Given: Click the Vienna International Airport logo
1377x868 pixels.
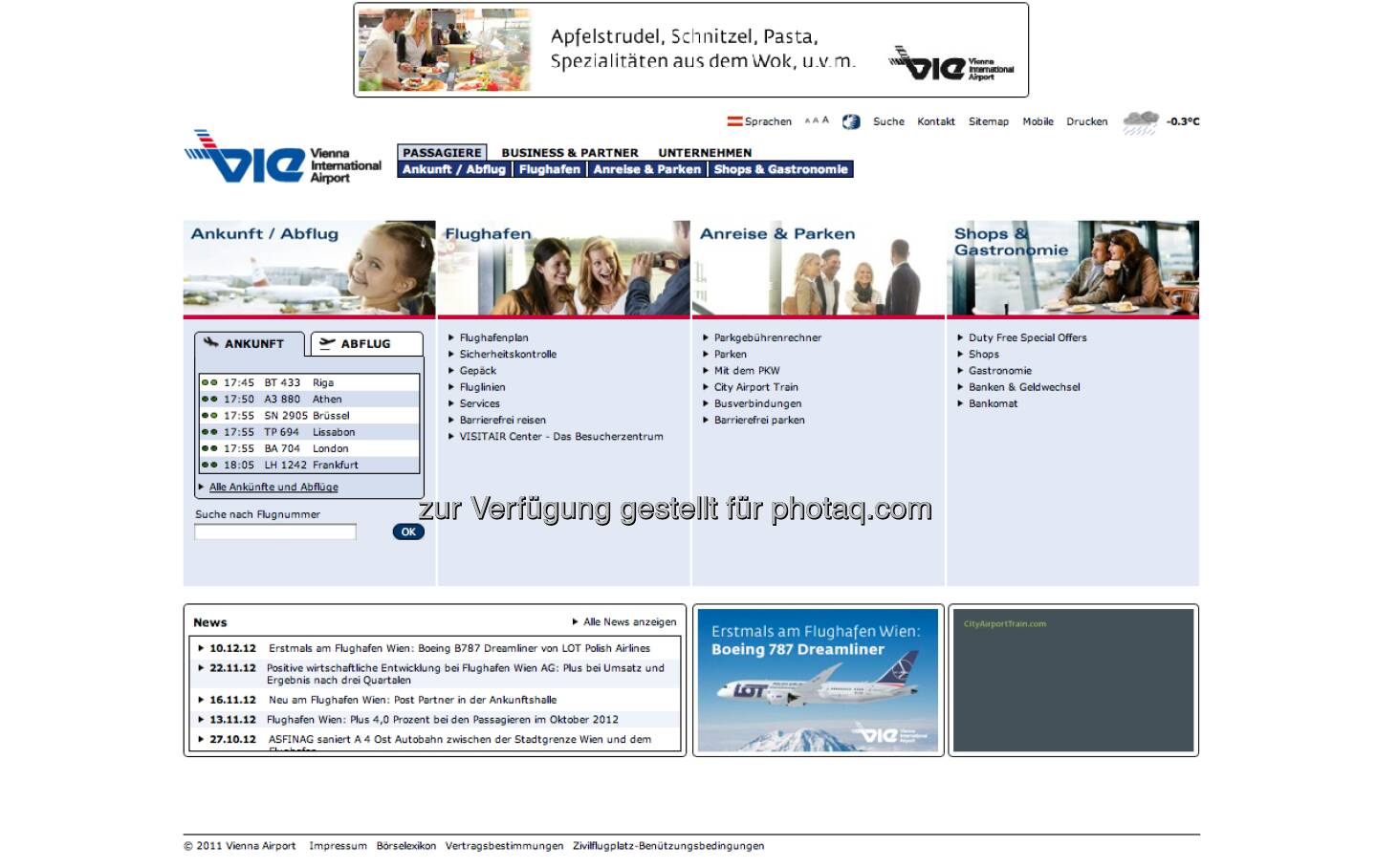Looking at the screenshot, I should point(282,159).
